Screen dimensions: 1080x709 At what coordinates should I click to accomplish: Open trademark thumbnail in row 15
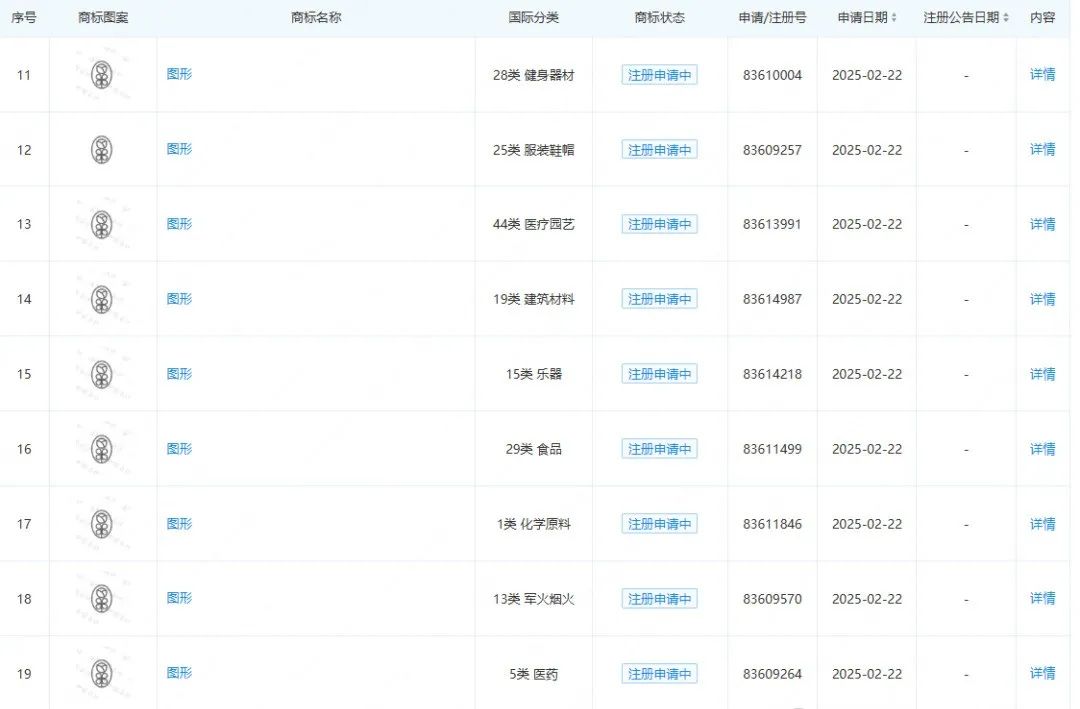[102, 374]
